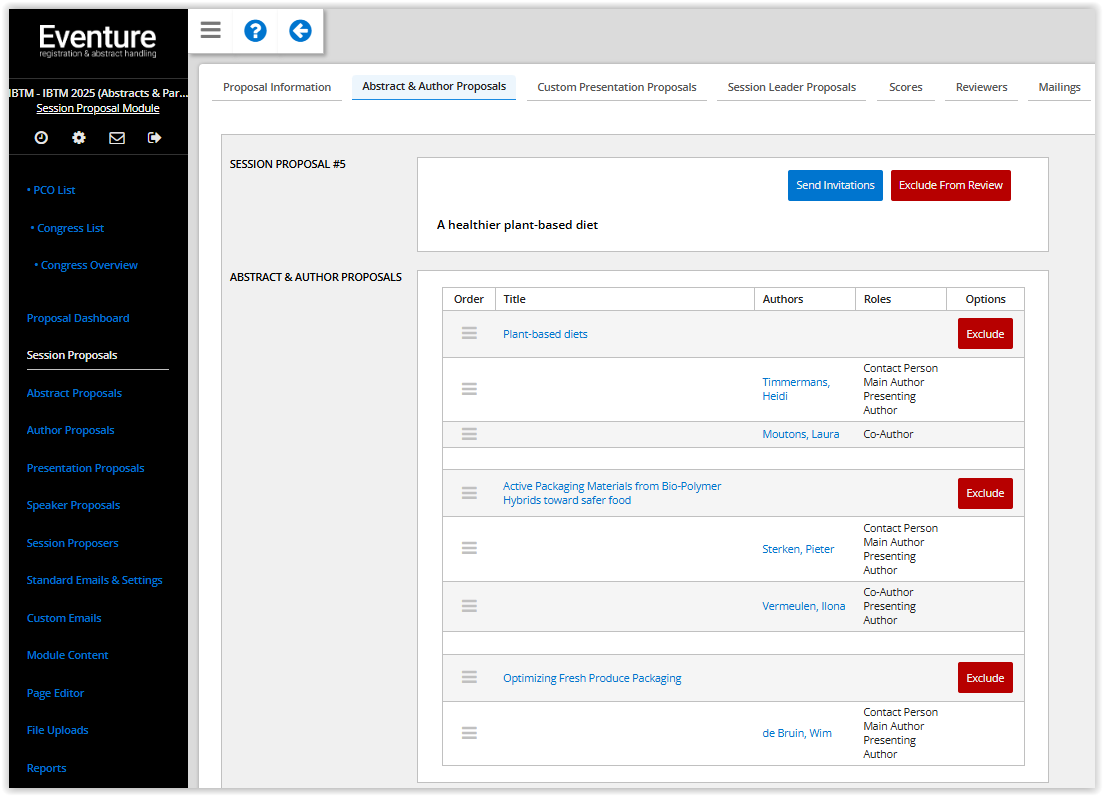
Task: Click reorder handle beside Optimizing Fresh Produce Packaging
Action: pyautogui.click(x=469, y=677)
